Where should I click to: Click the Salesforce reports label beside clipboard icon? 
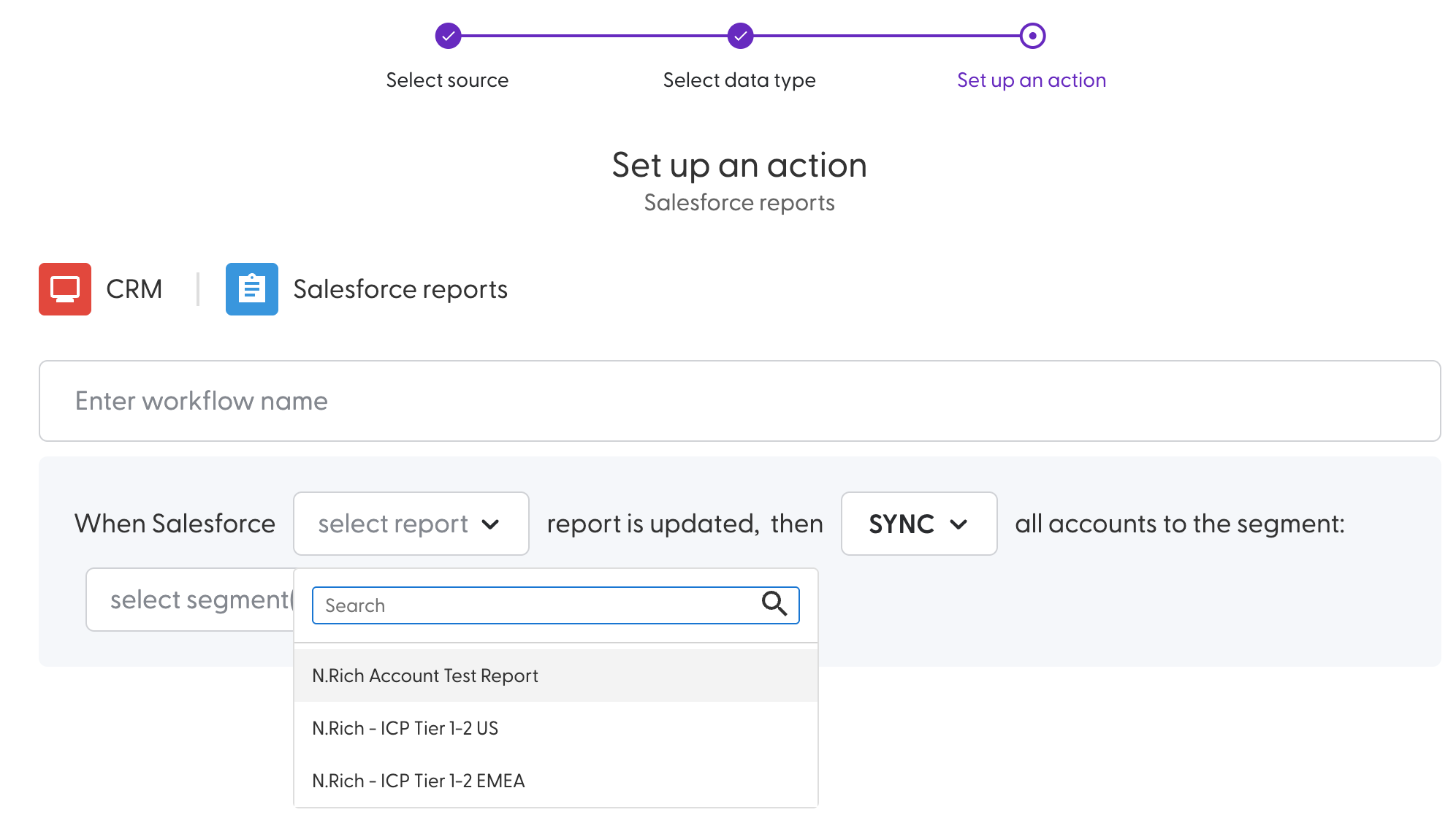pyautogui.click(x=400, y=289)
